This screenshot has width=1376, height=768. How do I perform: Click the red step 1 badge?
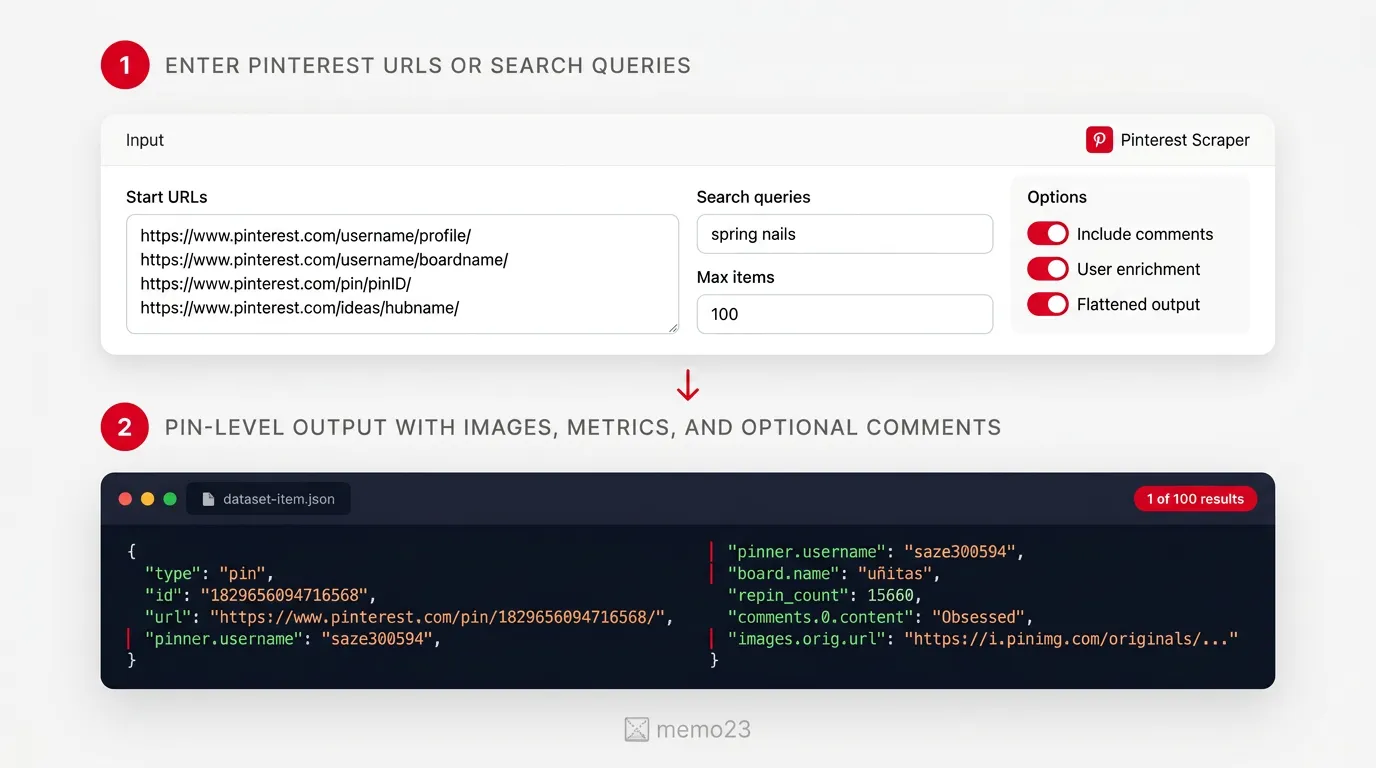tap(125, 66)
